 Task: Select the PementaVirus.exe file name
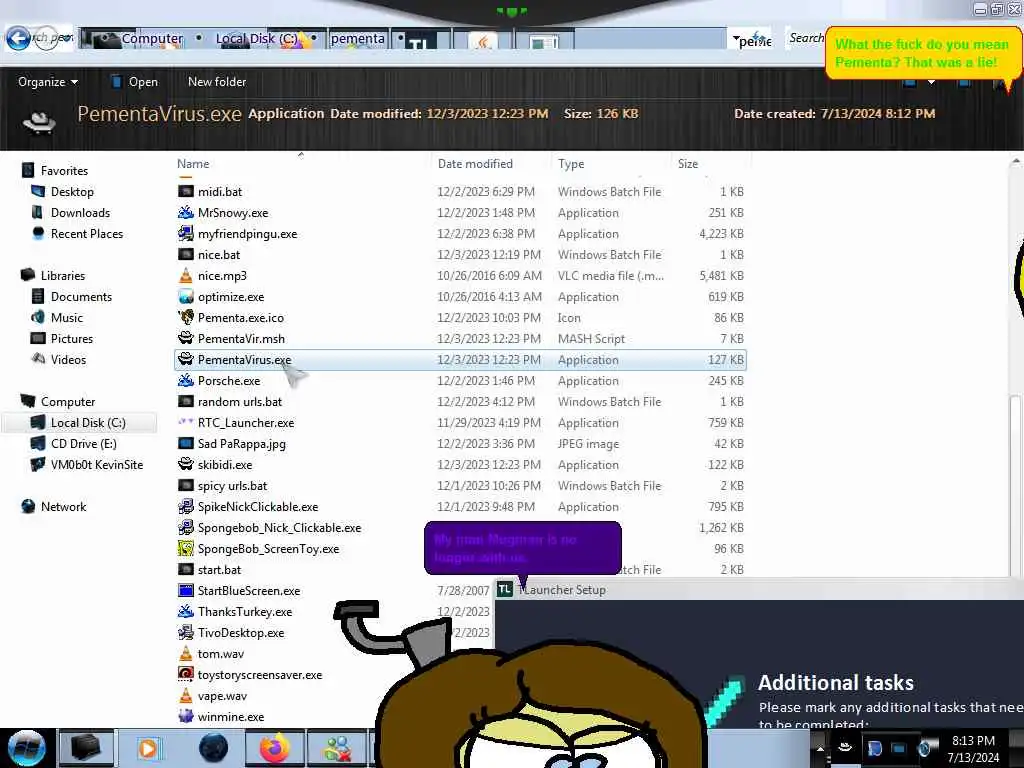[244, 360]
